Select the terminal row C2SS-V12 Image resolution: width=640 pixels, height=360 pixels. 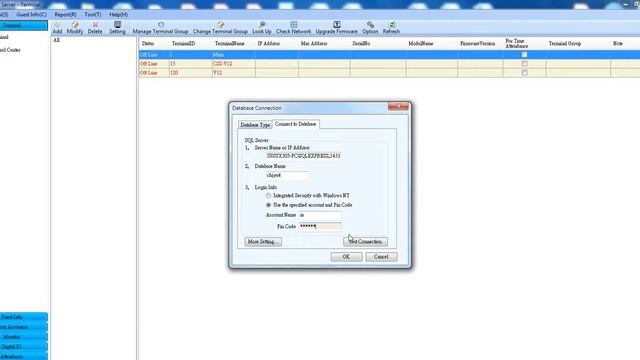tap(389, 64)
